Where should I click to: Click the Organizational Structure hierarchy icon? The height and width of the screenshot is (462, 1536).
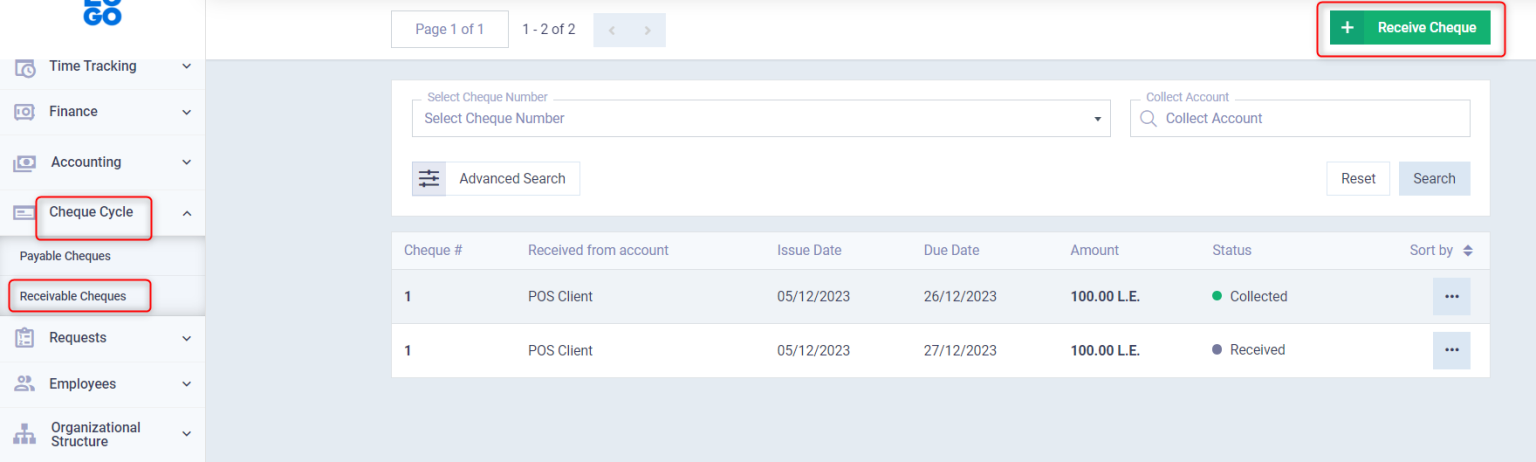pos(25,434)
